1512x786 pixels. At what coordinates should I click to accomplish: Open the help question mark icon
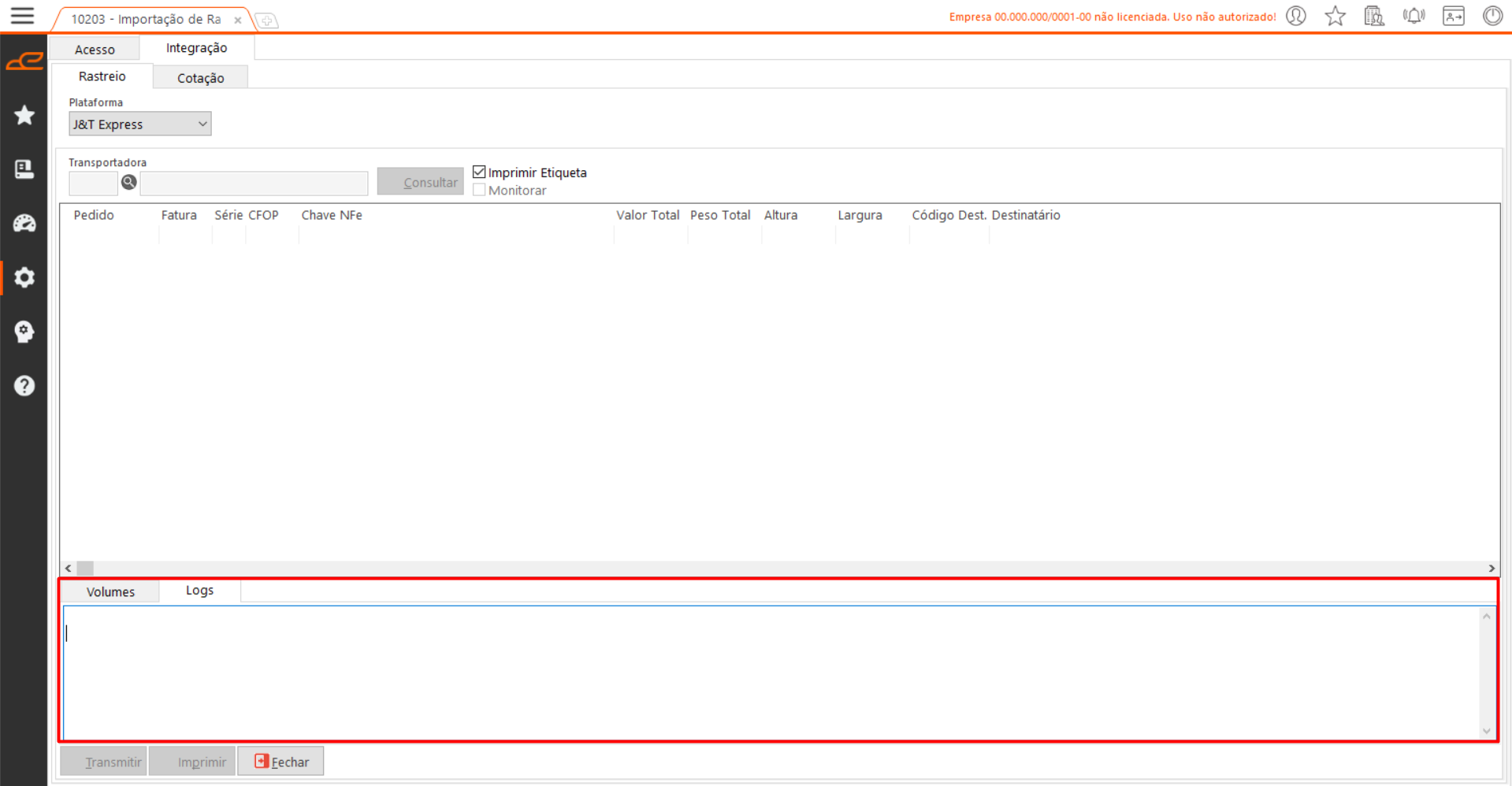click(x=24, y=386)
